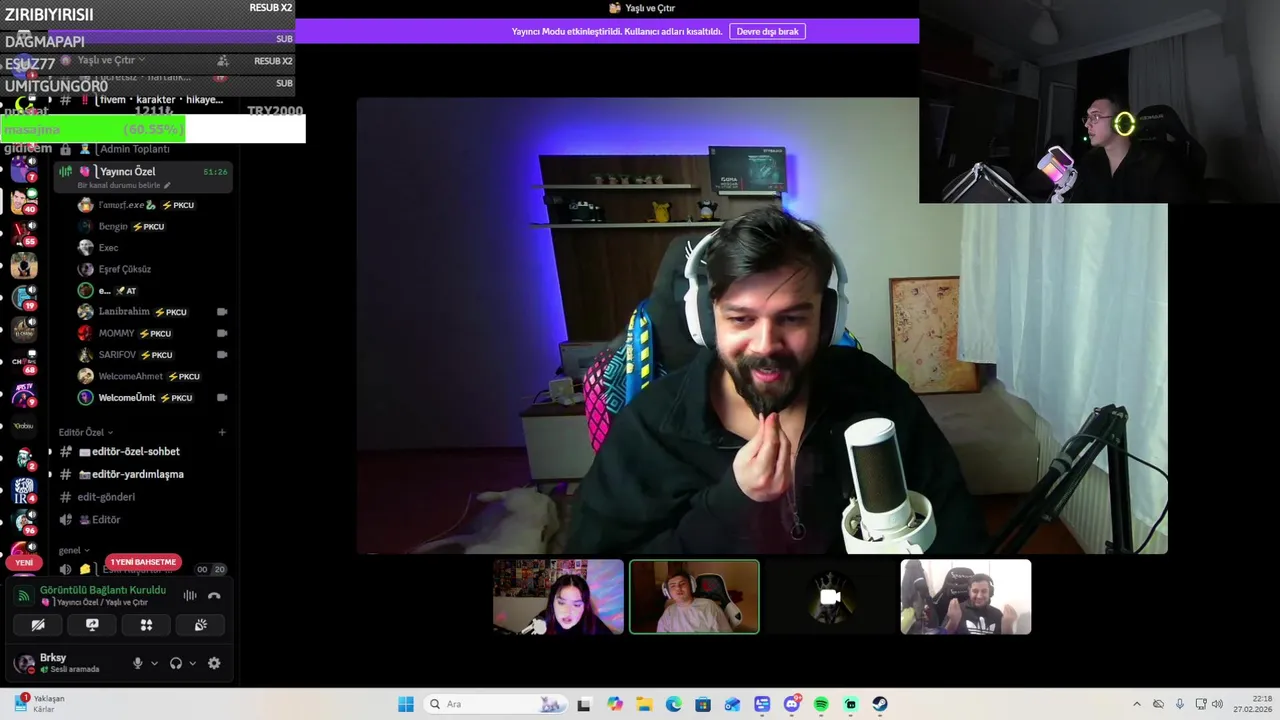The width and height of the screenshot is (1280, 720).
Task: Click camera icon beside WelcomeÜmit
Action: pos(222,397)
